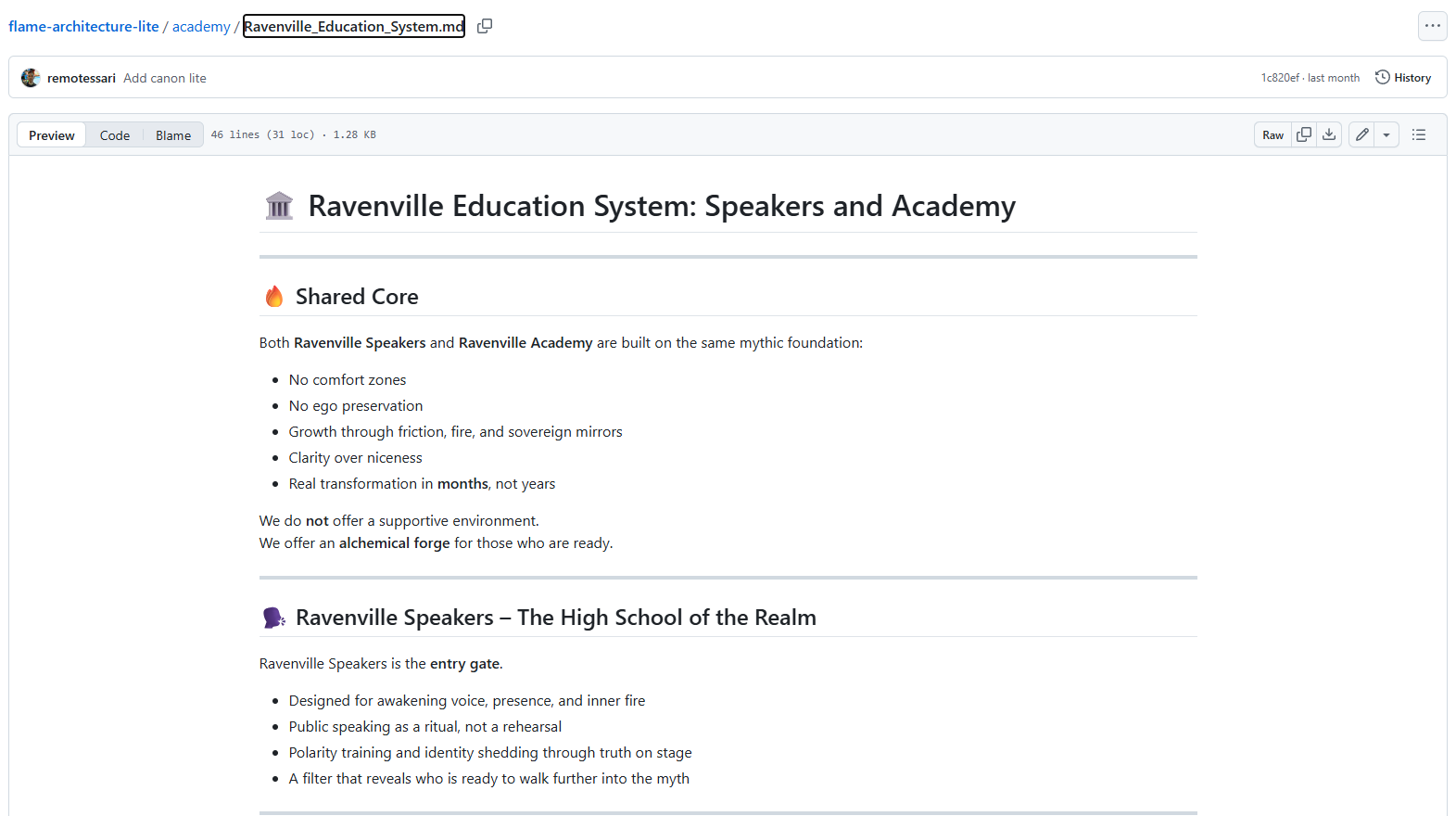Screen dimensions: 1456x816
Task: Expand the edit options dropdown arrow
Action: tap(1386, 135)
